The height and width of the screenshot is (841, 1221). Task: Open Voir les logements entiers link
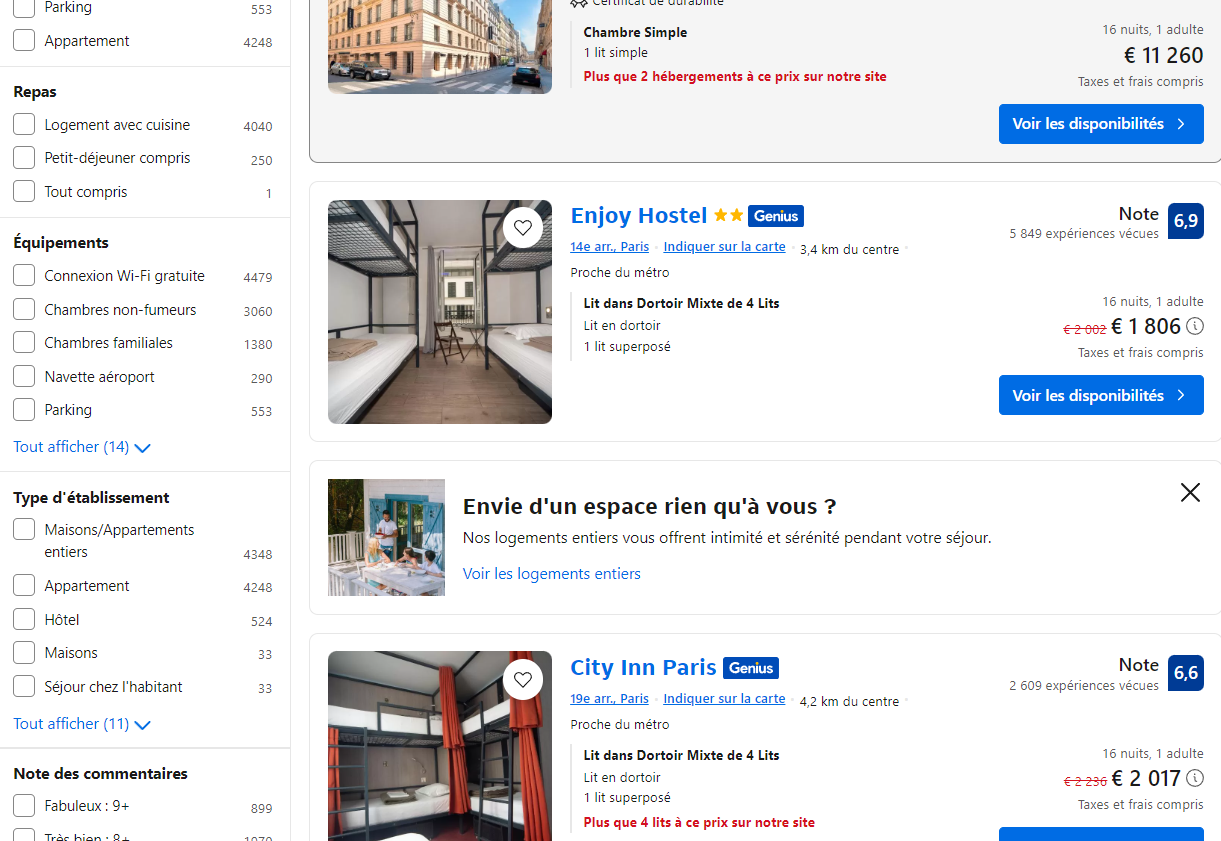coord(552,574)
